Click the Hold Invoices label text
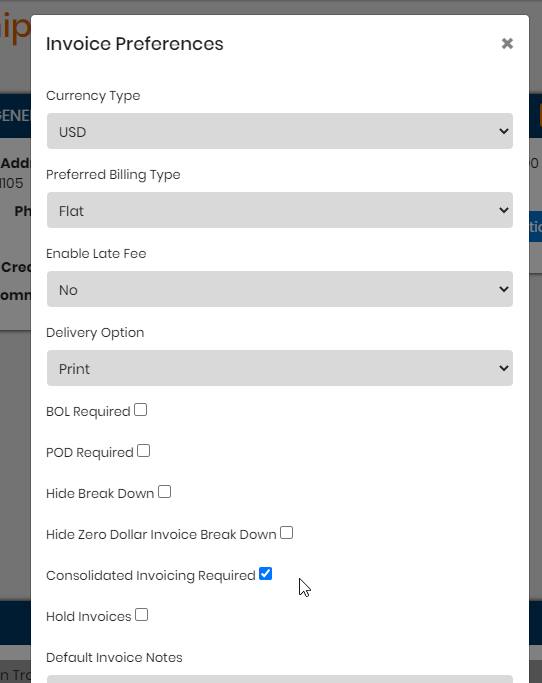The width and height of the screenshot is (542, 683). pyautogui.click(x=88, y=617)
